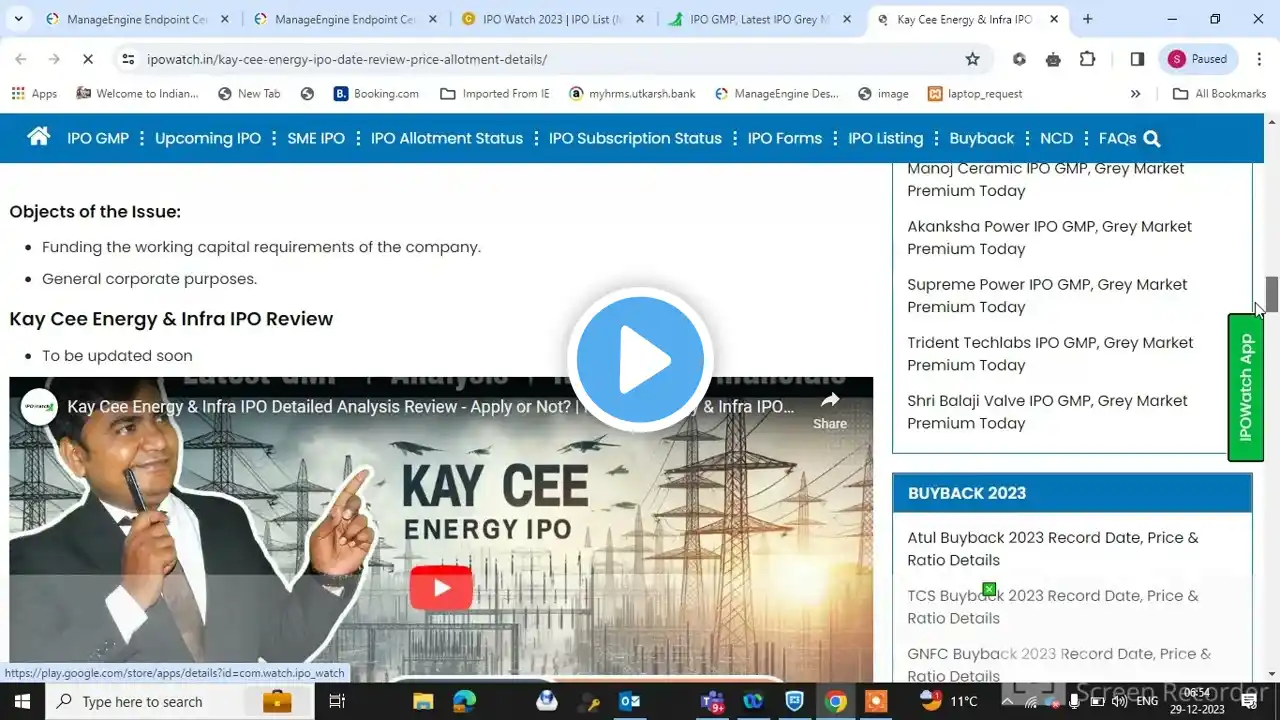The image size is (1280, 720).
Task: Open the site search magnifier icon
Action: tap(1152, 139)
